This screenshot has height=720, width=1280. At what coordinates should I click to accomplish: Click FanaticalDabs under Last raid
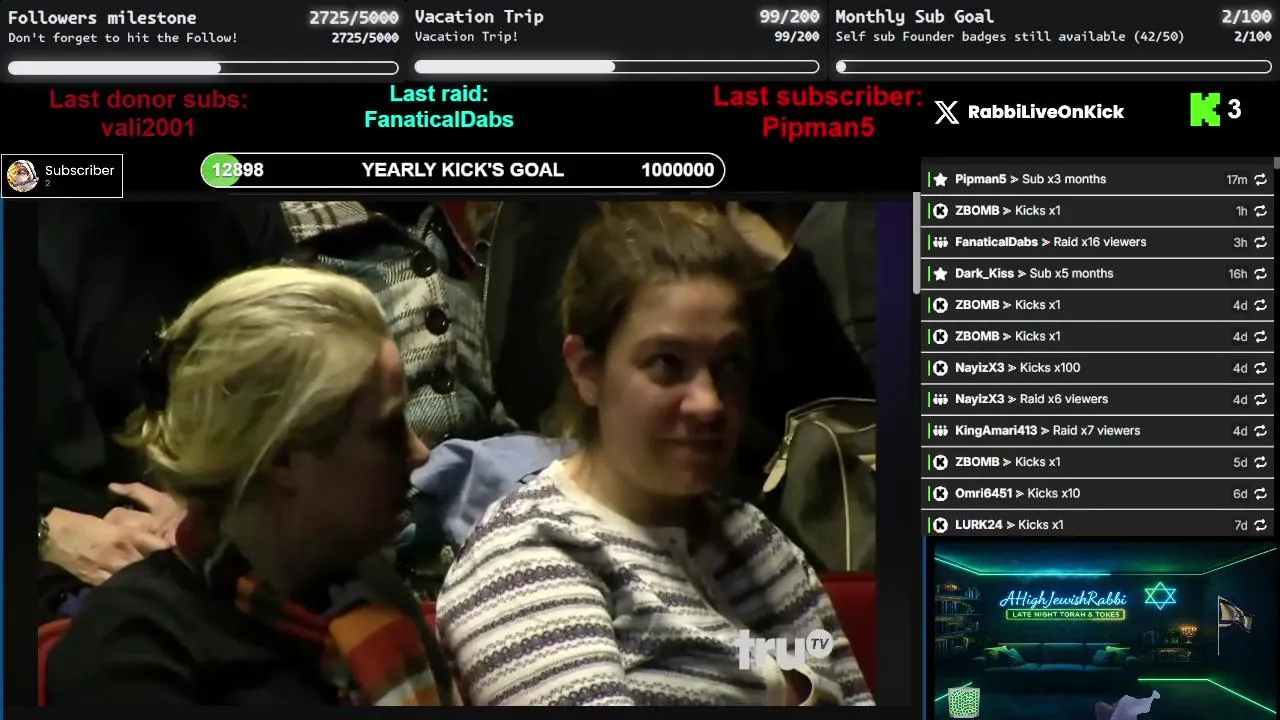pos(439,120)
